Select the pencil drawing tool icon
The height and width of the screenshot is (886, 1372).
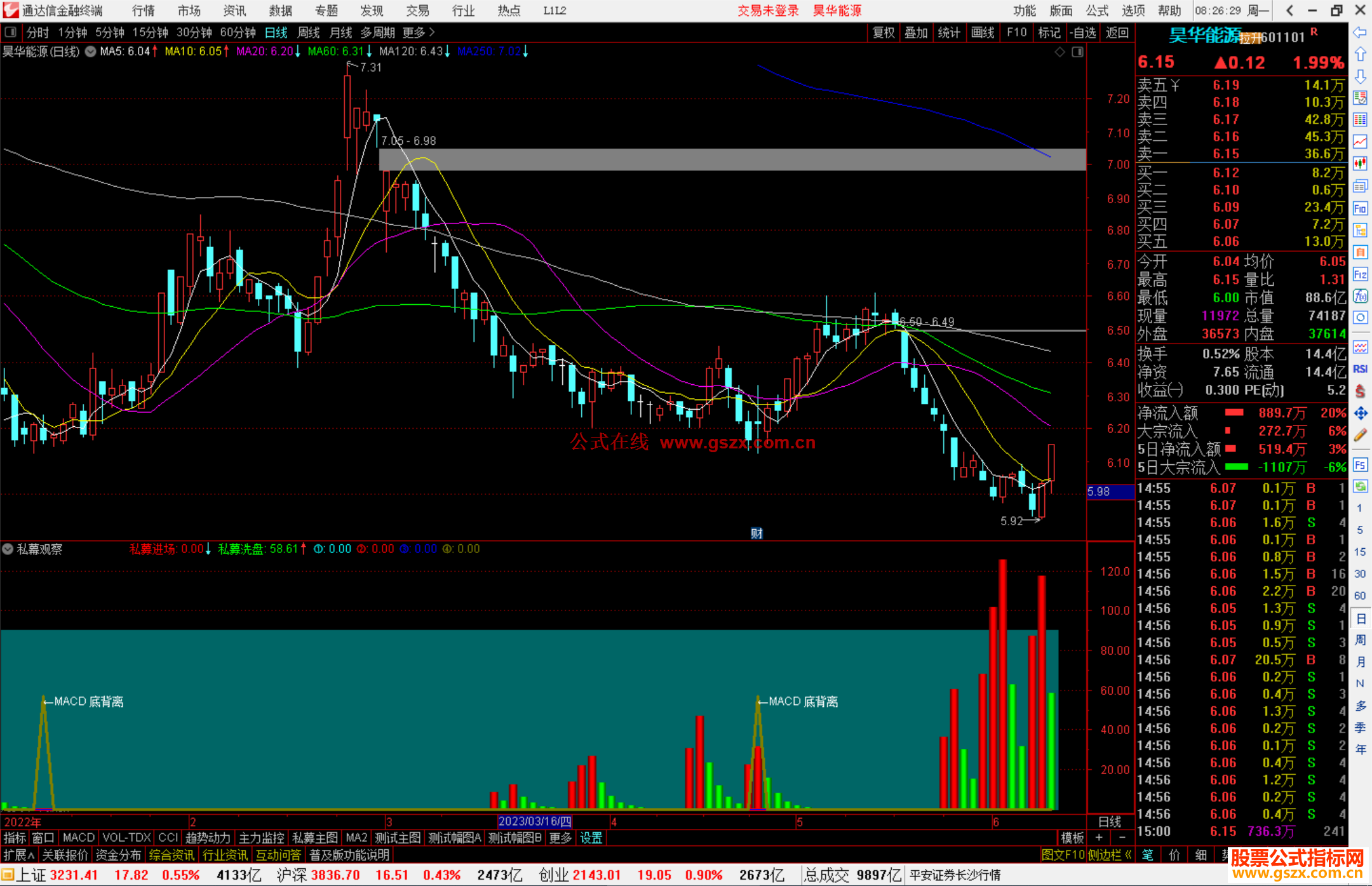pos(1360,436)
